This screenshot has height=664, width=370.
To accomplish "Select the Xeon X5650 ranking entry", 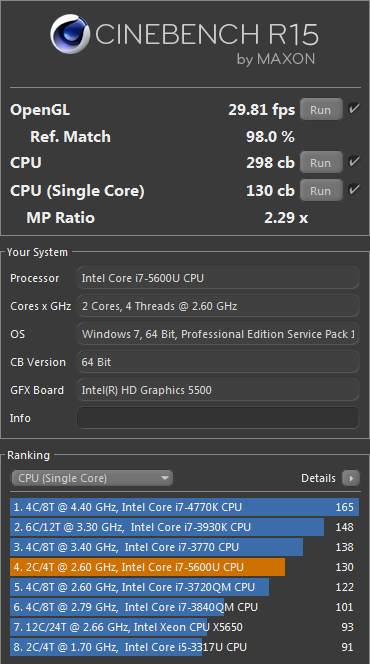I will point(185,627).
